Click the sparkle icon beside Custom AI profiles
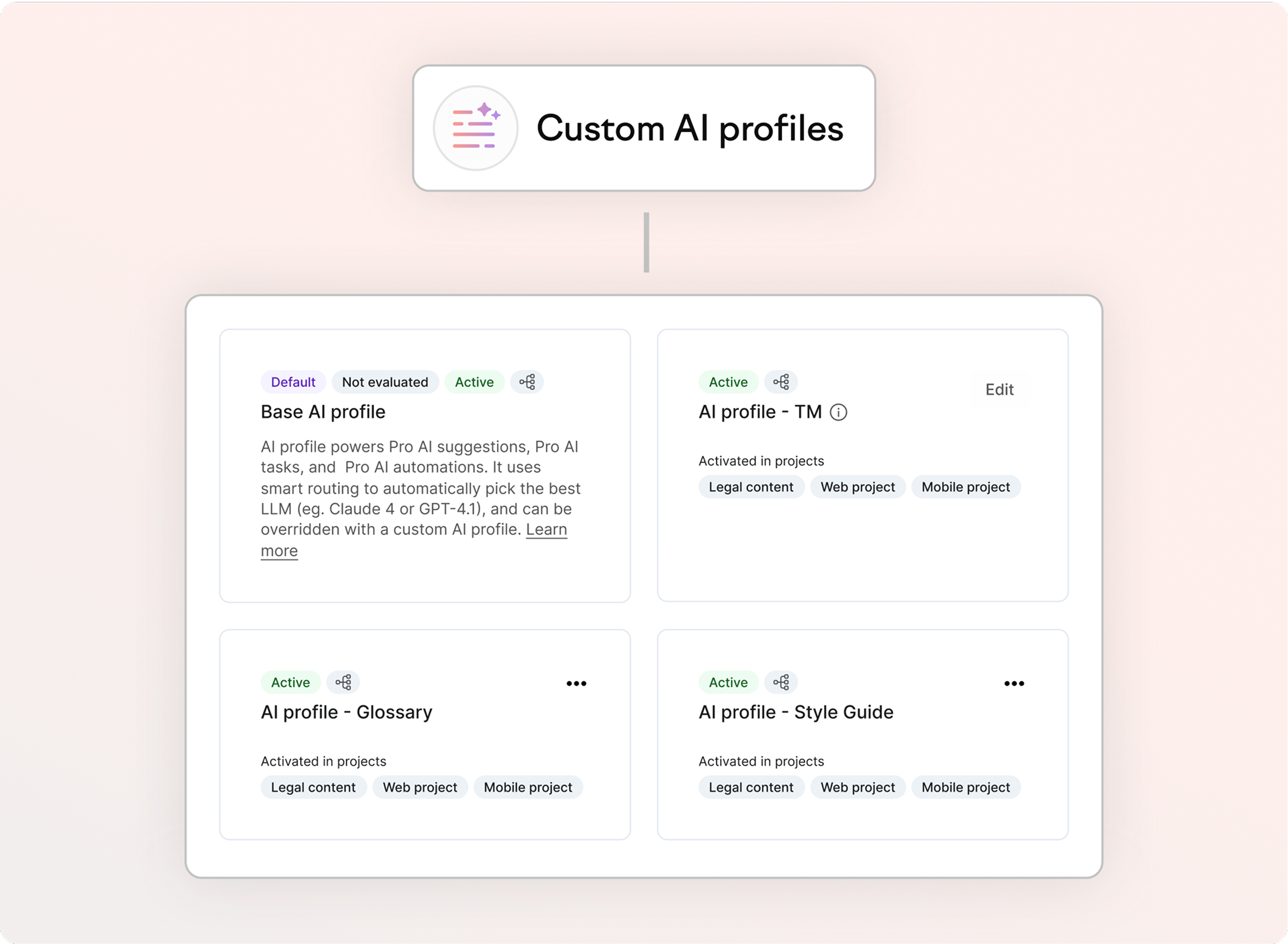The image size is (1288, 944). 475,127
